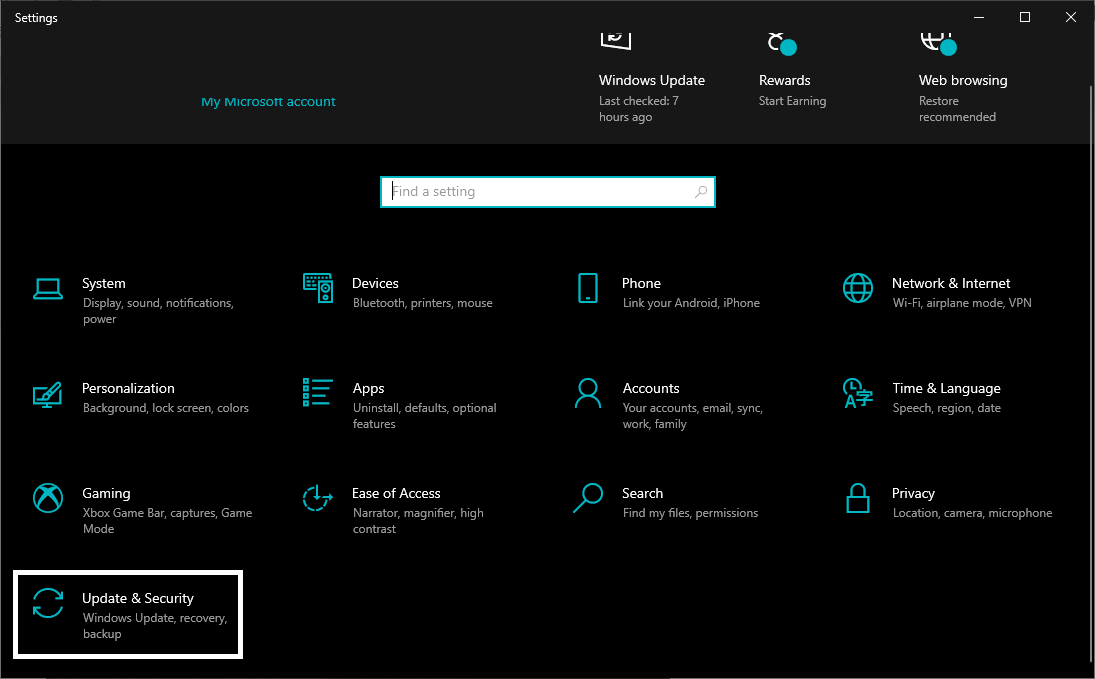The image size is (1095, 679).
Task: Click 'Your accounts, email, sync, work, family' text
Action: coord(693,416)
